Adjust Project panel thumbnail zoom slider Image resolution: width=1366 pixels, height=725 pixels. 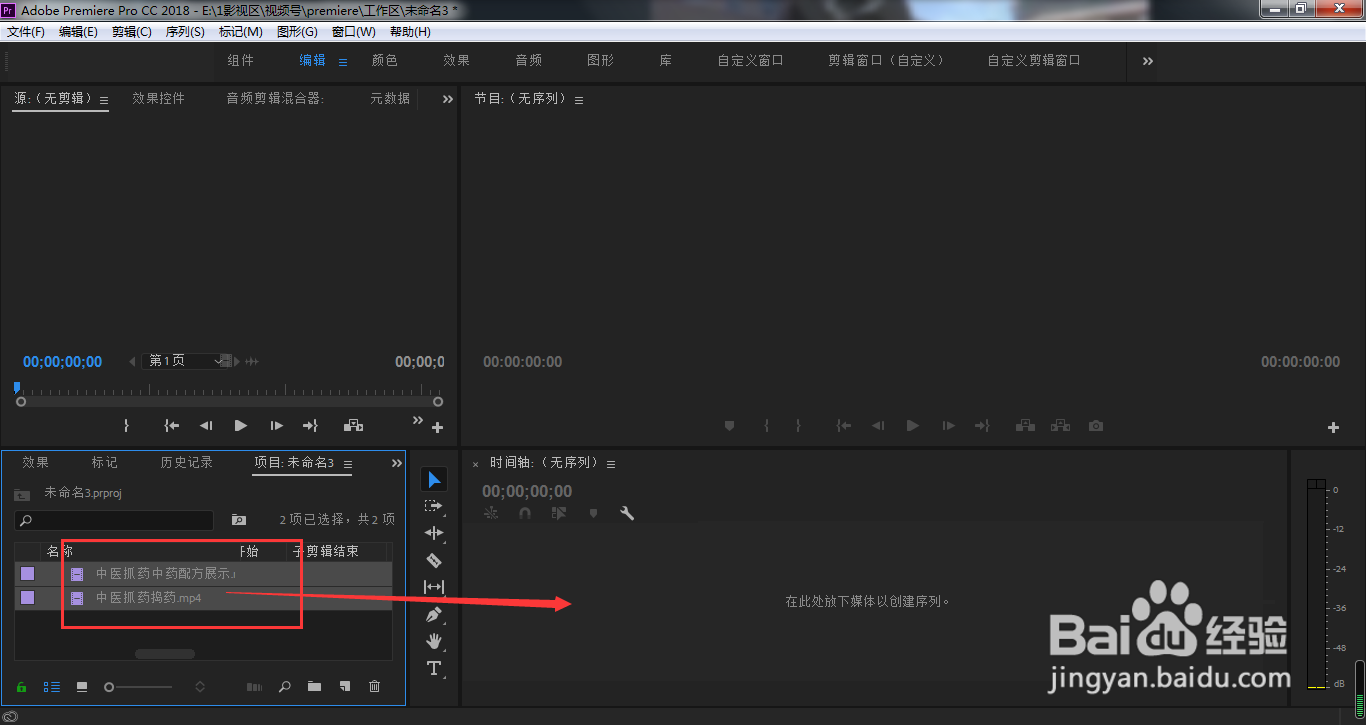[138, 687]
